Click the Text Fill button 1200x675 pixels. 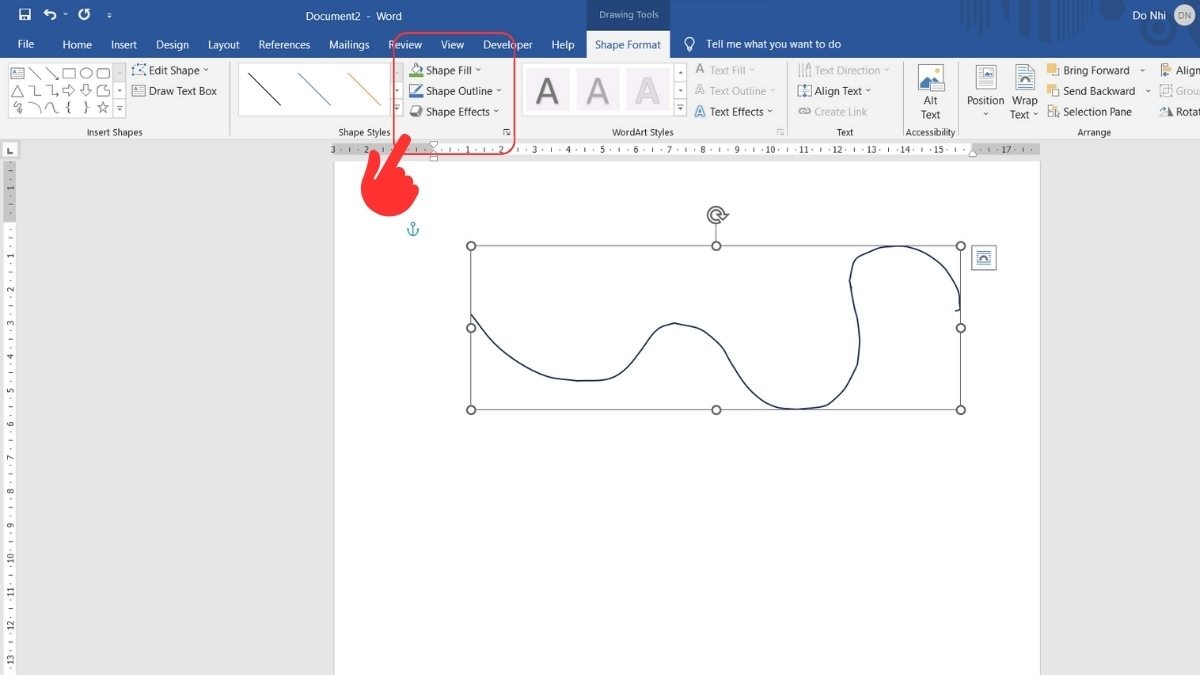point(725,70)
